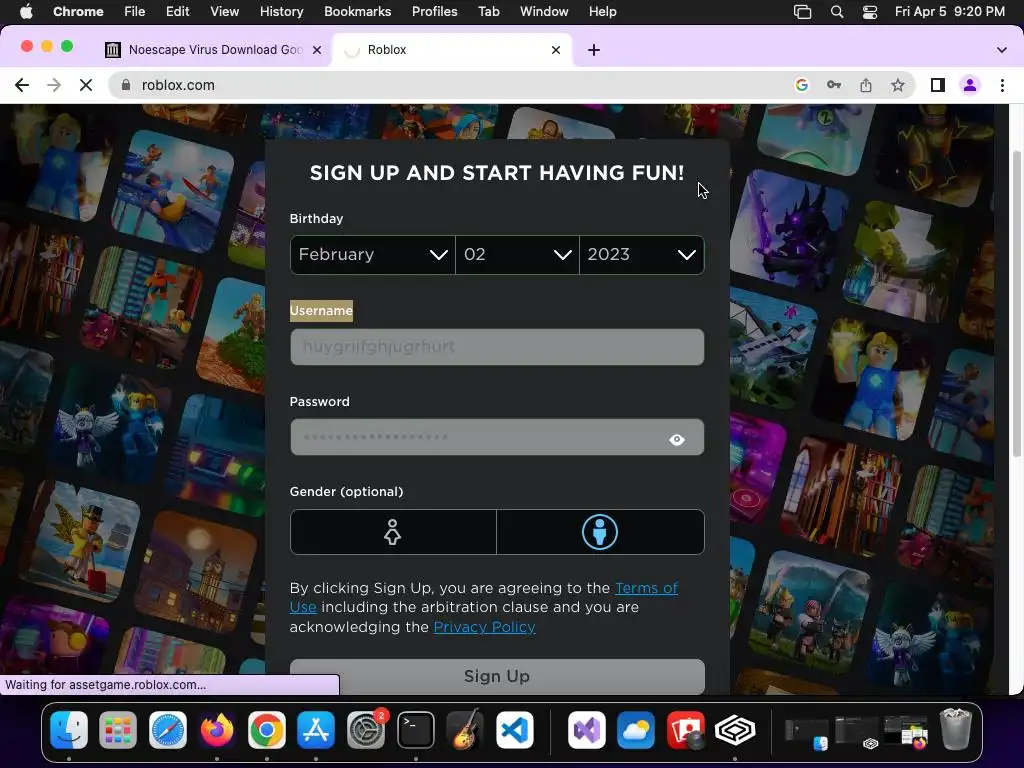Toggle password visibility eye icon
Viewport: 1024px width, 768px height.
[677, 440]
